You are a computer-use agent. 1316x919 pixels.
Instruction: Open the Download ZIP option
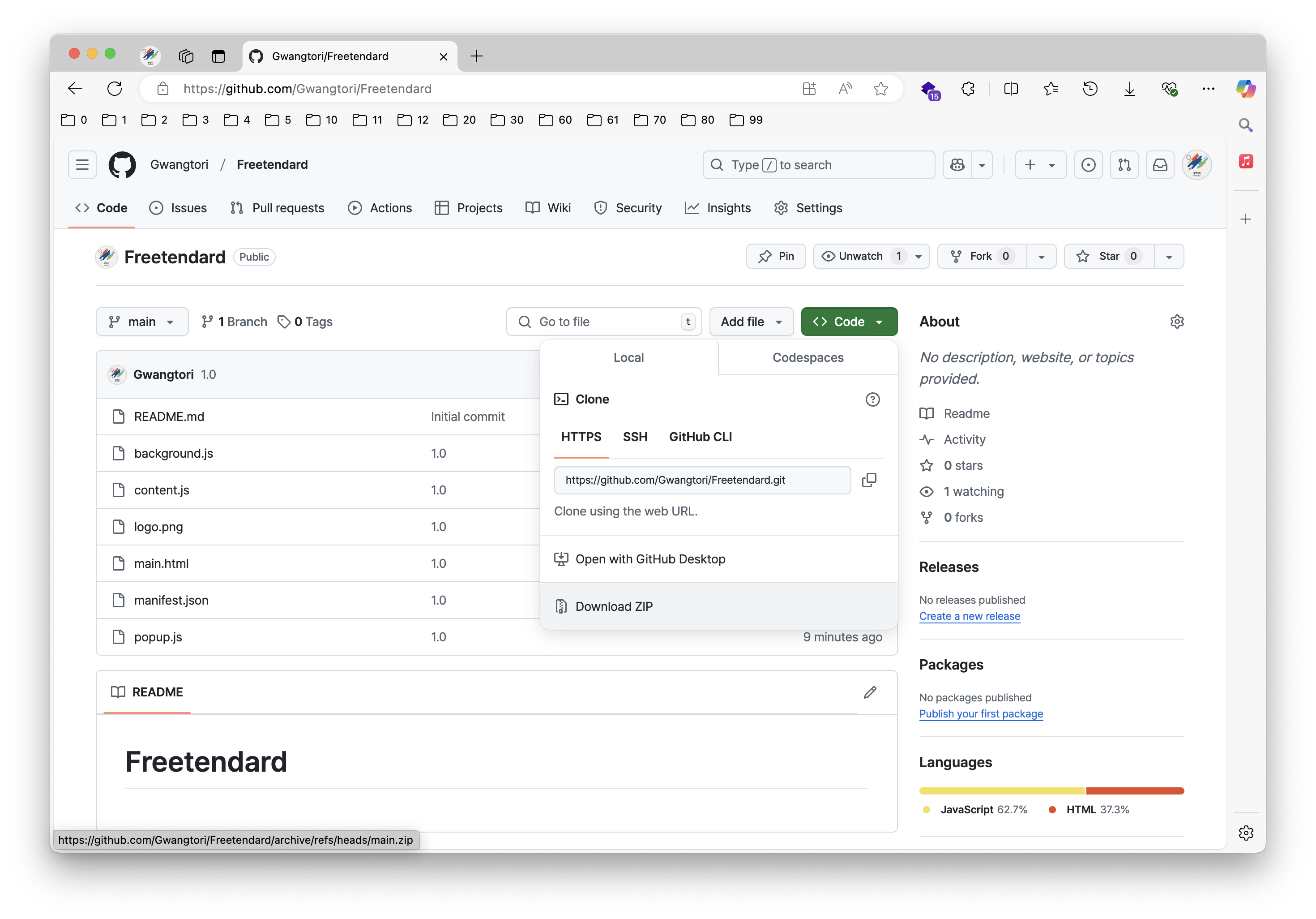pos(614,606)
